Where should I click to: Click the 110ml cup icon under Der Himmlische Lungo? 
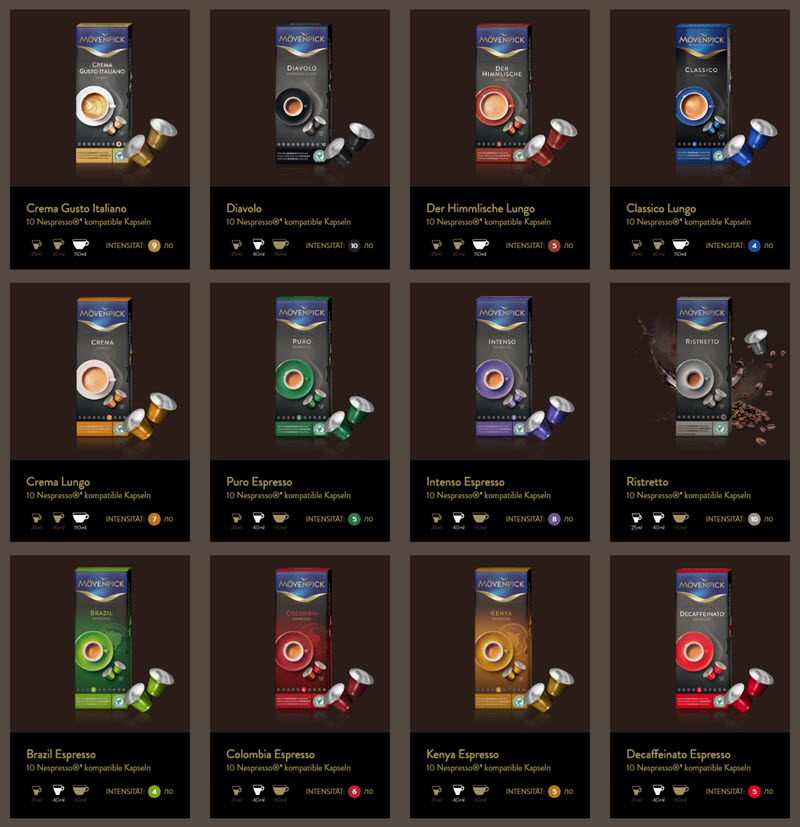[480, 244]
